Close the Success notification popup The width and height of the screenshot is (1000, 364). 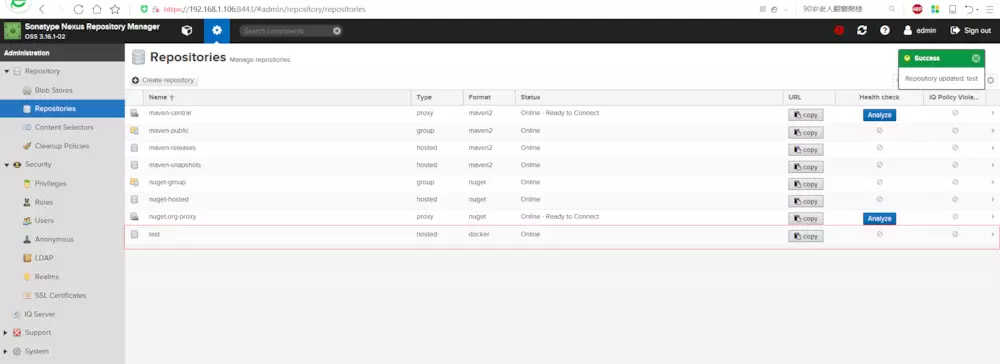pos(976,59)
